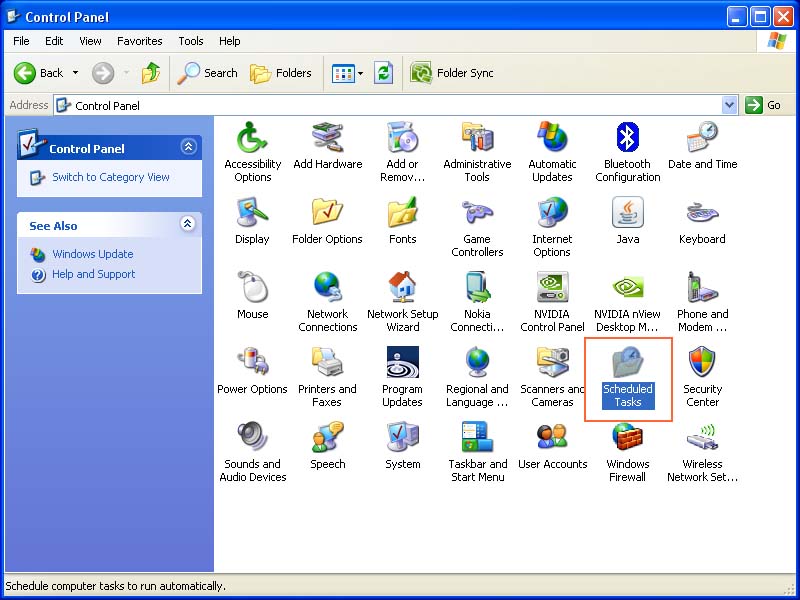The width and height of the screenshot is (800, 600).
Task: Click the refresh sync icon in toolbar
Action: [383, 73]
